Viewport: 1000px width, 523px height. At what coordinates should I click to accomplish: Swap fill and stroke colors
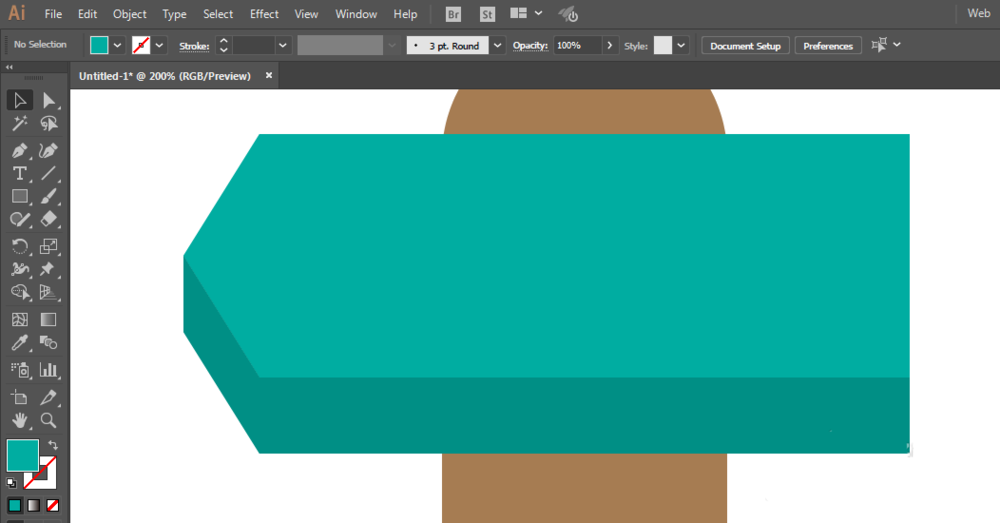53,445
